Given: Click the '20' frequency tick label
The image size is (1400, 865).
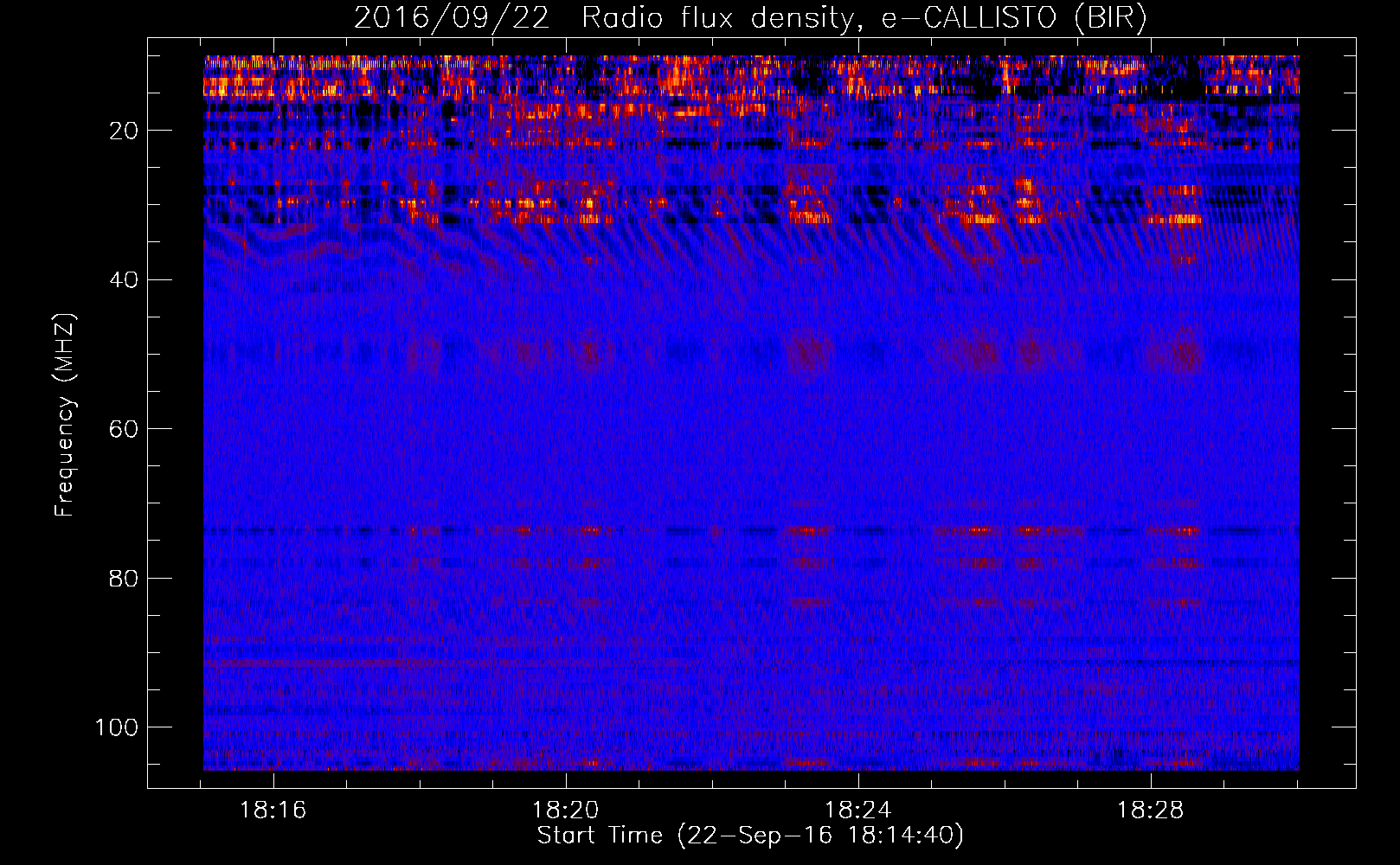Looking at the screenshot, I should coord(124,131).
